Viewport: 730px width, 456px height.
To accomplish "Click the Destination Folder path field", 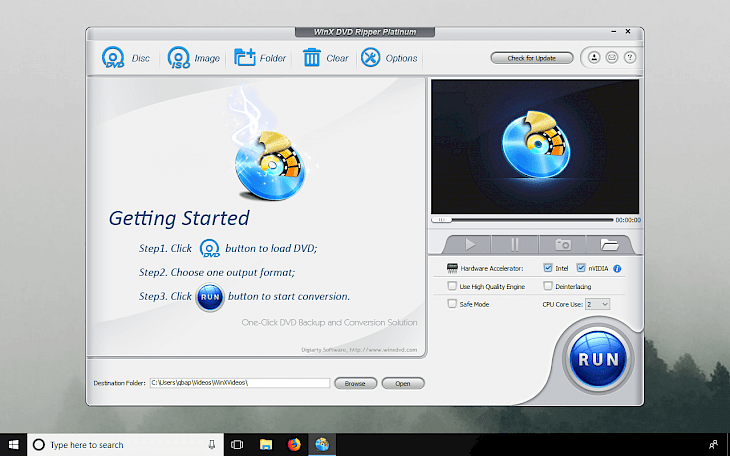I will pos(240,383).
